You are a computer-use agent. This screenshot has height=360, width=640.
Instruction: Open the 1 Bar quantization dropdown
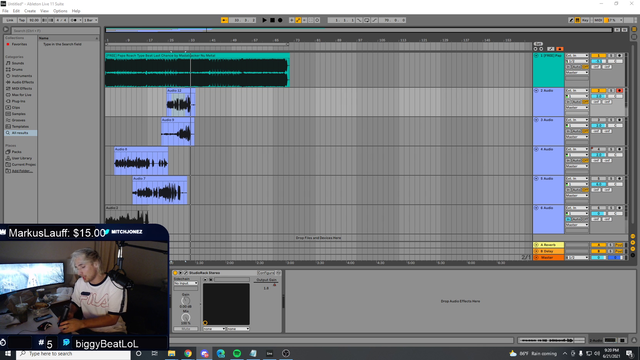click(91, 20)
